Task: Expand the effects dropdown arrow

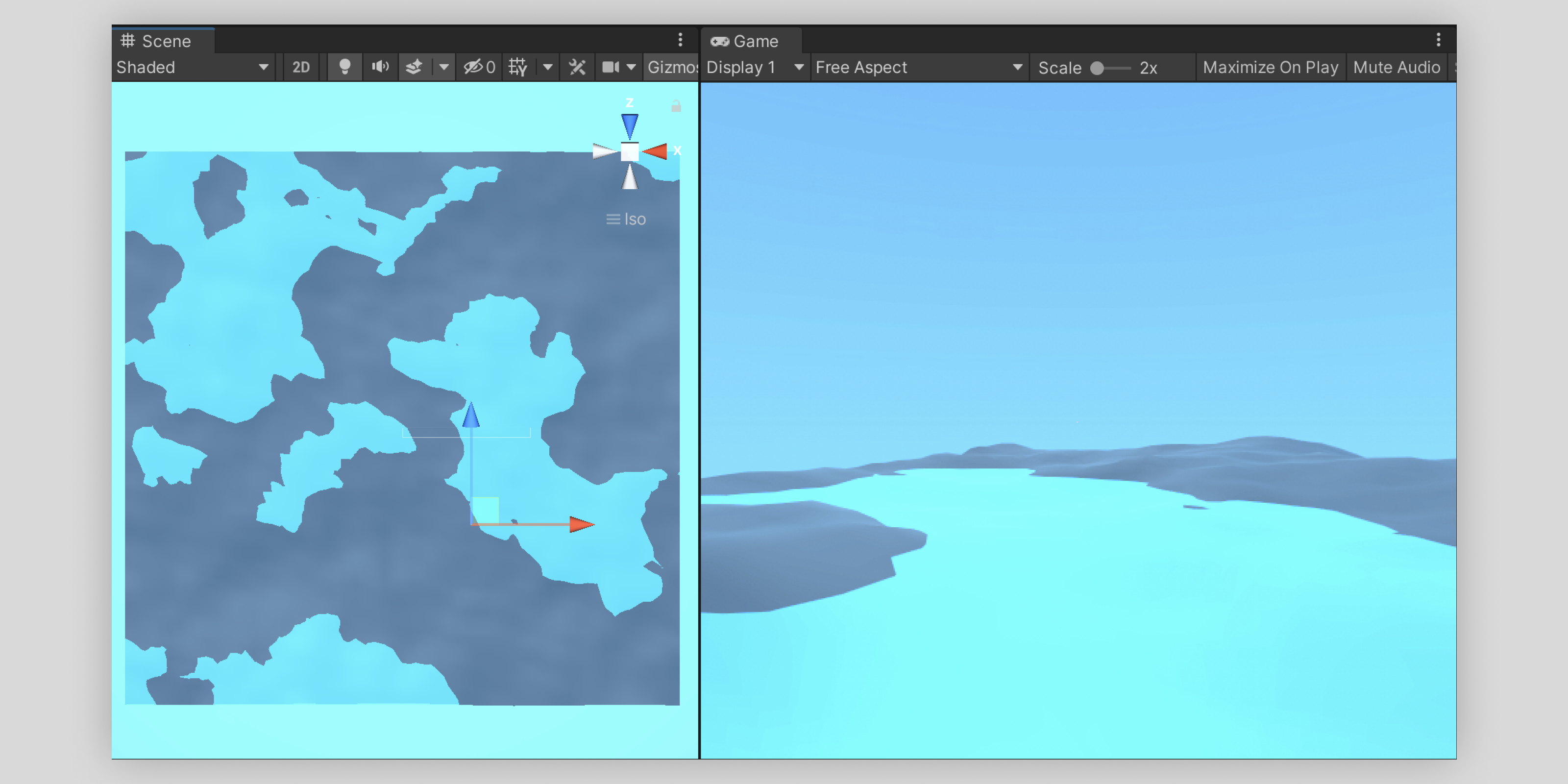Action: tap(444, 68)
